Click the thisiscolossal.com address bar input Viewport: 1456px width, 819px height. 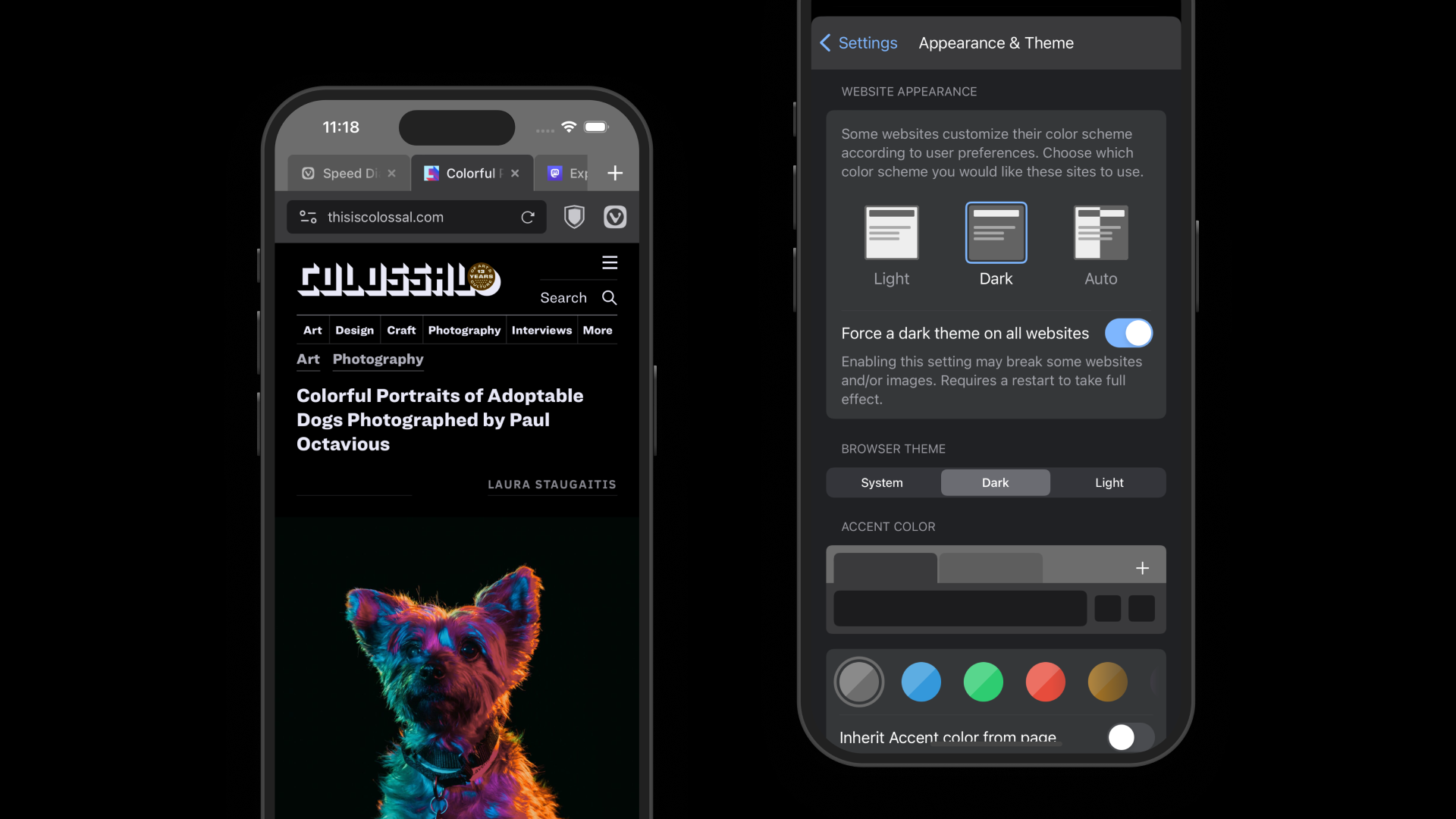point(415,217)
